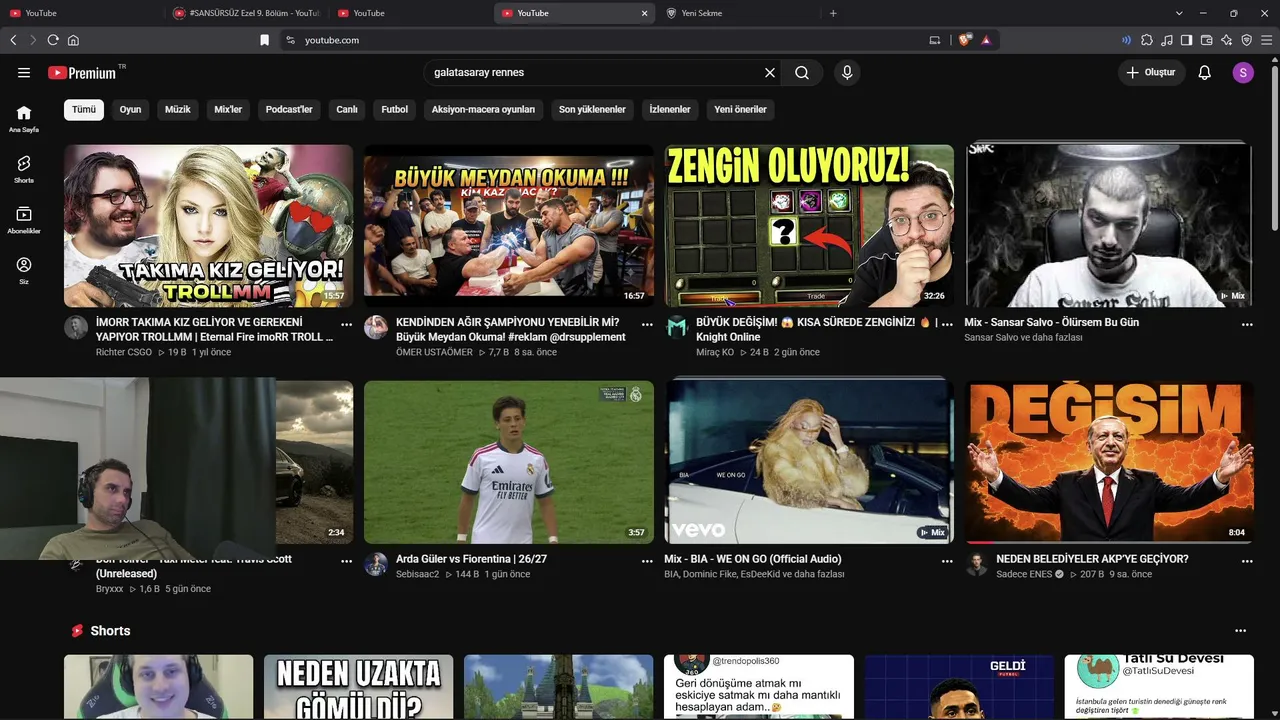The image size is (1280, 720).
Task: Close the active YouTube tab
Action: click(645, 13)
